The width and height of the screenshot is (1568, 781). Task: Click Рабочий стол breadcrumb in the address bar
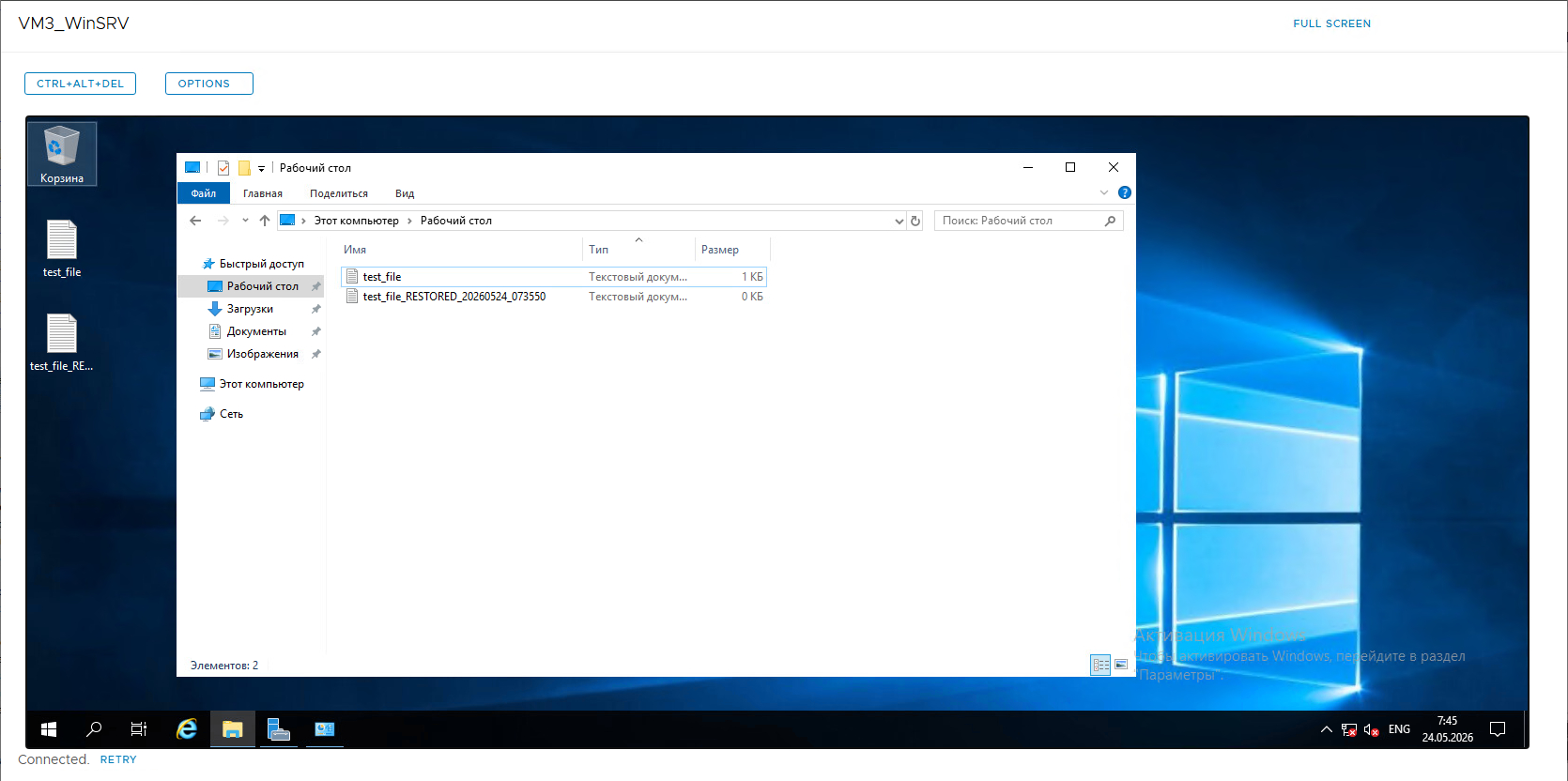[456, 221]
